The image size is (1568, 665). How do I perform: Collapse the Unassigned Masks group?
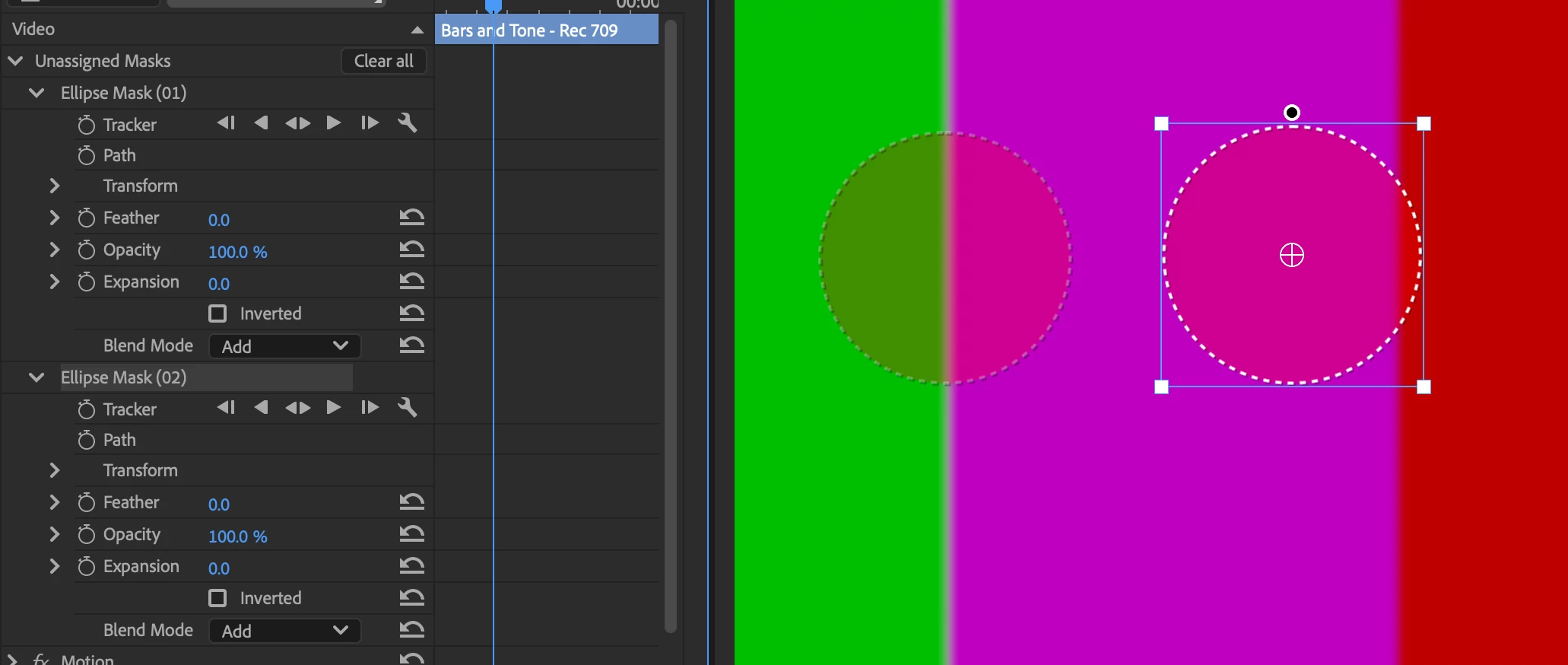15,61
